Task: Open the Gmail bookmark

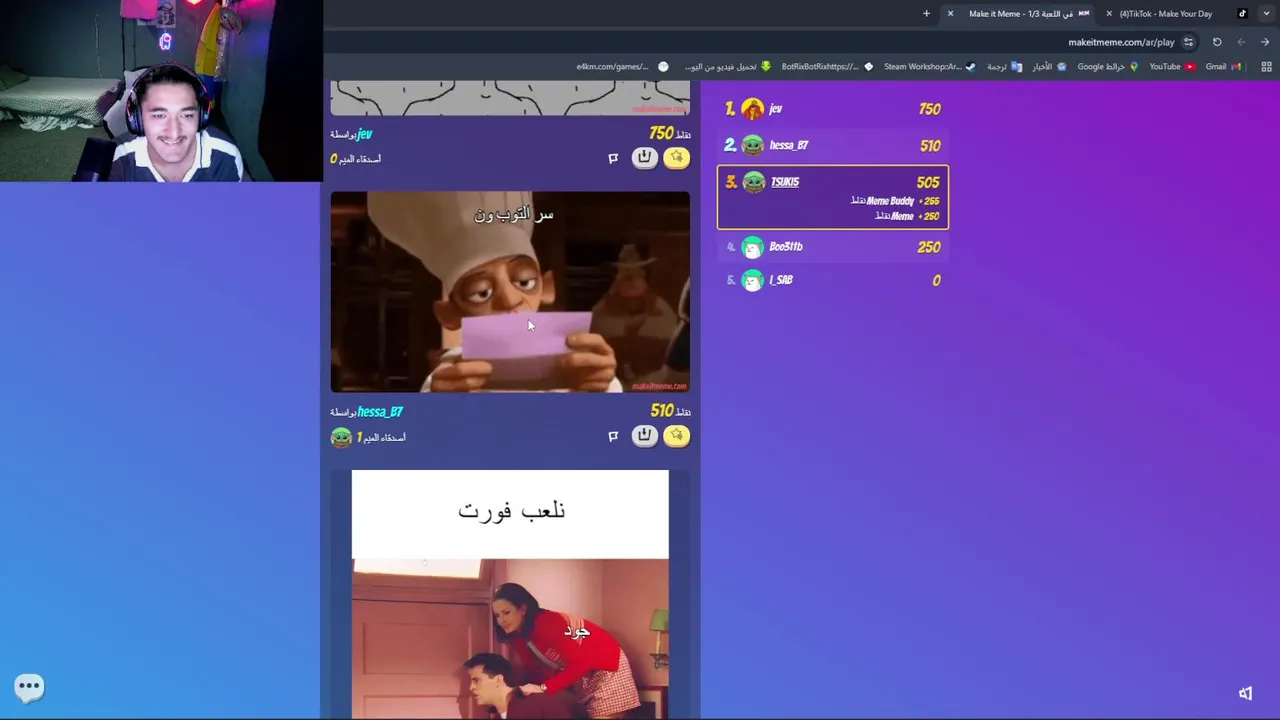Action: 1223,67
